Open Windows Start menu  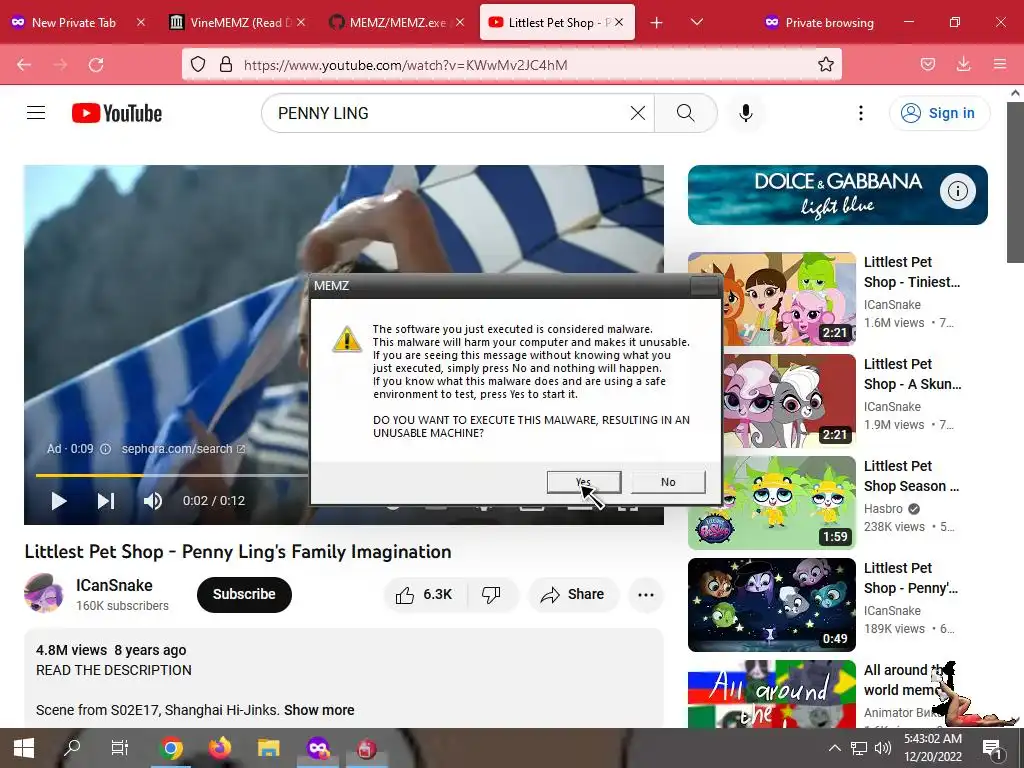click(24, 748)
